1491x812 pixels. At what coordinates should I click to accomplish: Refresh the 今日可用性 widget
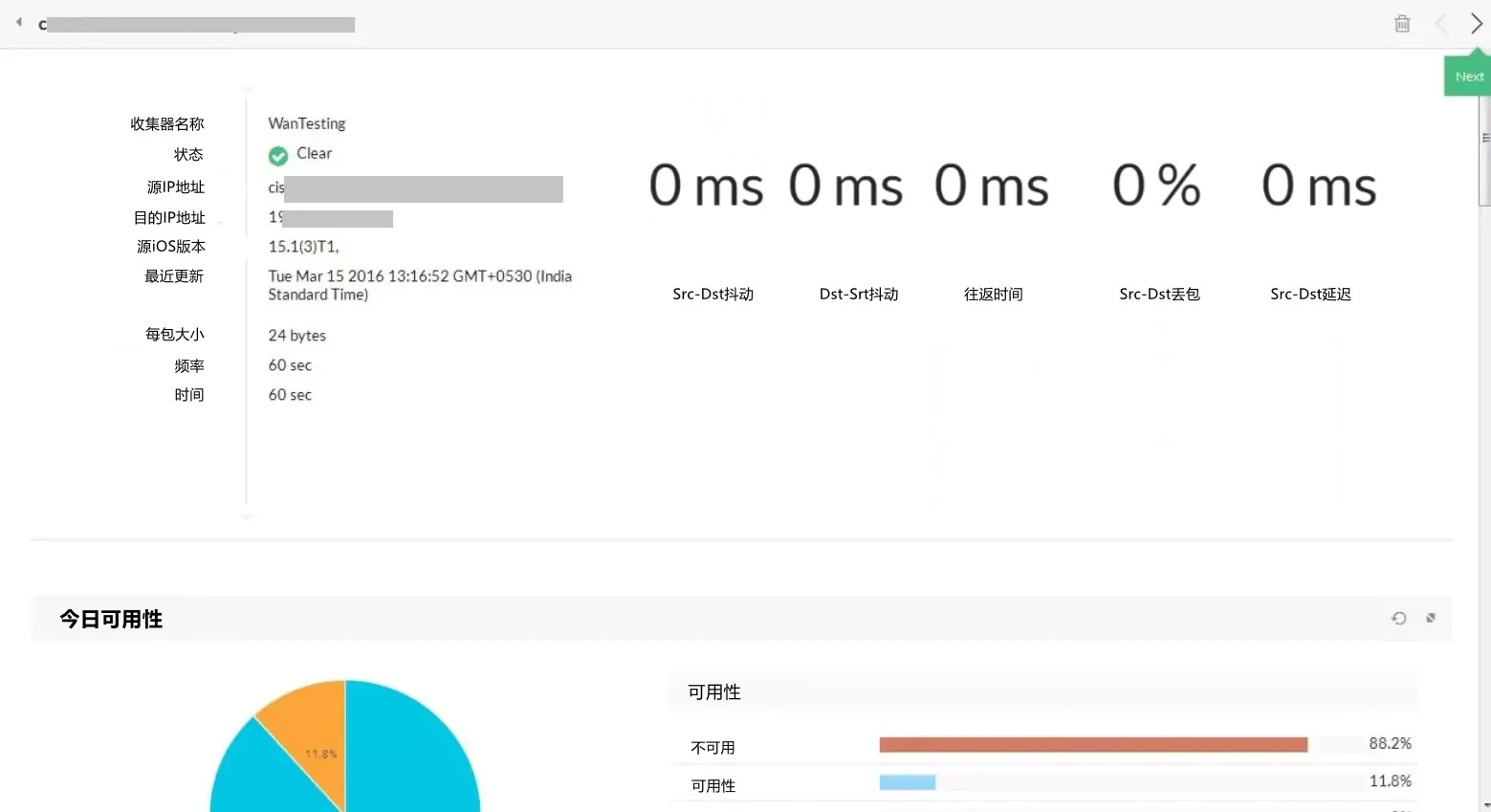coord(1399,619)
